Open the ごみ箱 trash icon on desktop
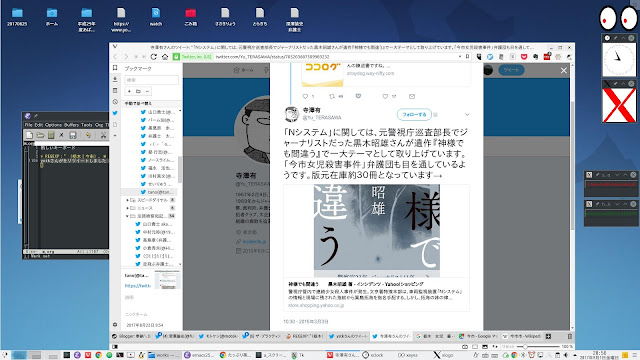The image size is (640, 360). (191, 17)
